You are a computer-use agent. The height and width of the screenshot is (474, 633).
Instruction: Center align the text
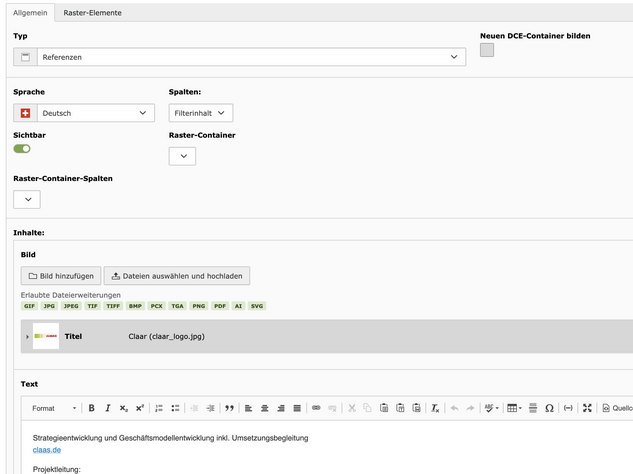[x=265, y=408]
